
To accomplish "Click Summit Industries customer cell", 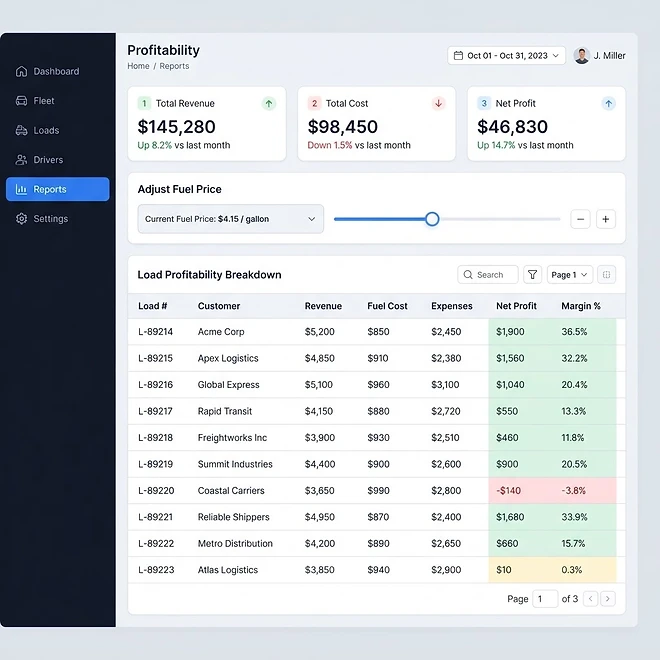I will coord(235,464).
